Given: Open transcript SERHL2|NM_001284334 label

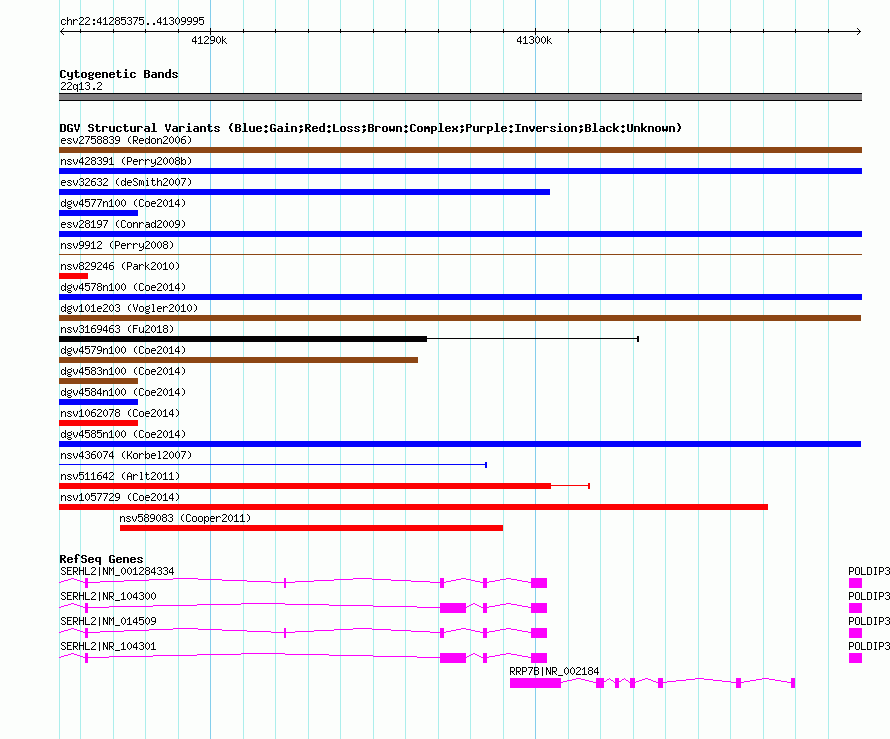Looking at the screenshot, I should (117, 572).
